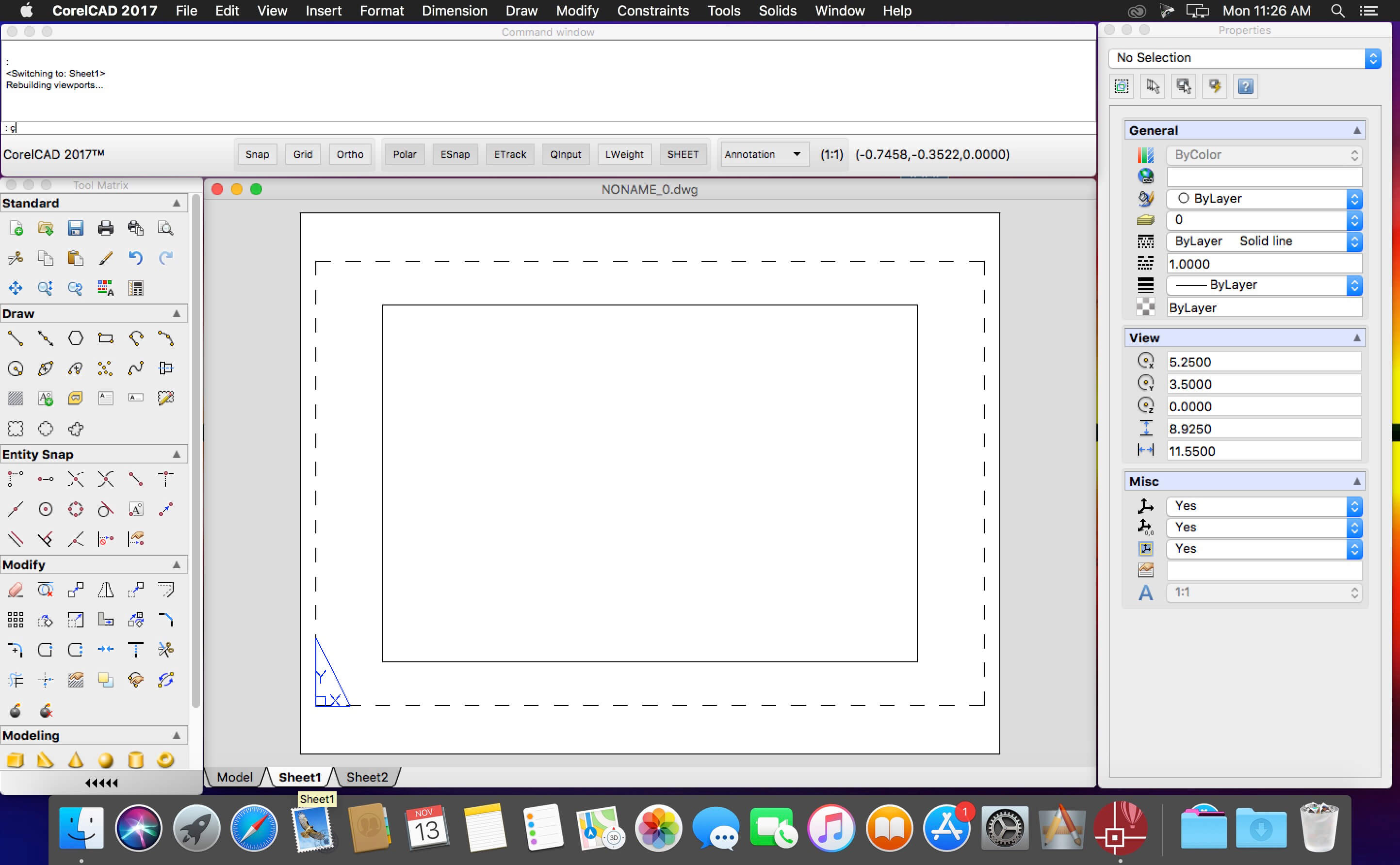Select the Rectangle tool in Draw
The image size is (1400, 865).
(x=105, y=338)
